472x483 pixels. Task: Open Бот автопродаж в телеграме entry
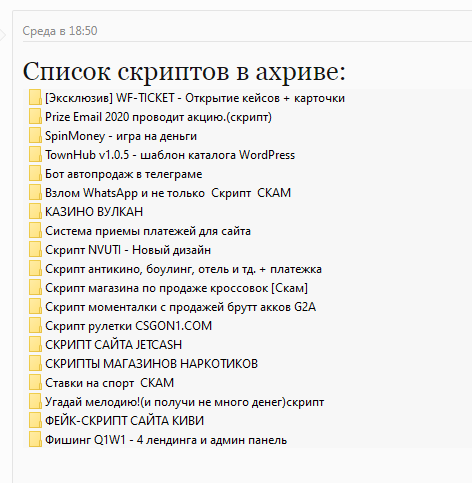coord(124,174)
